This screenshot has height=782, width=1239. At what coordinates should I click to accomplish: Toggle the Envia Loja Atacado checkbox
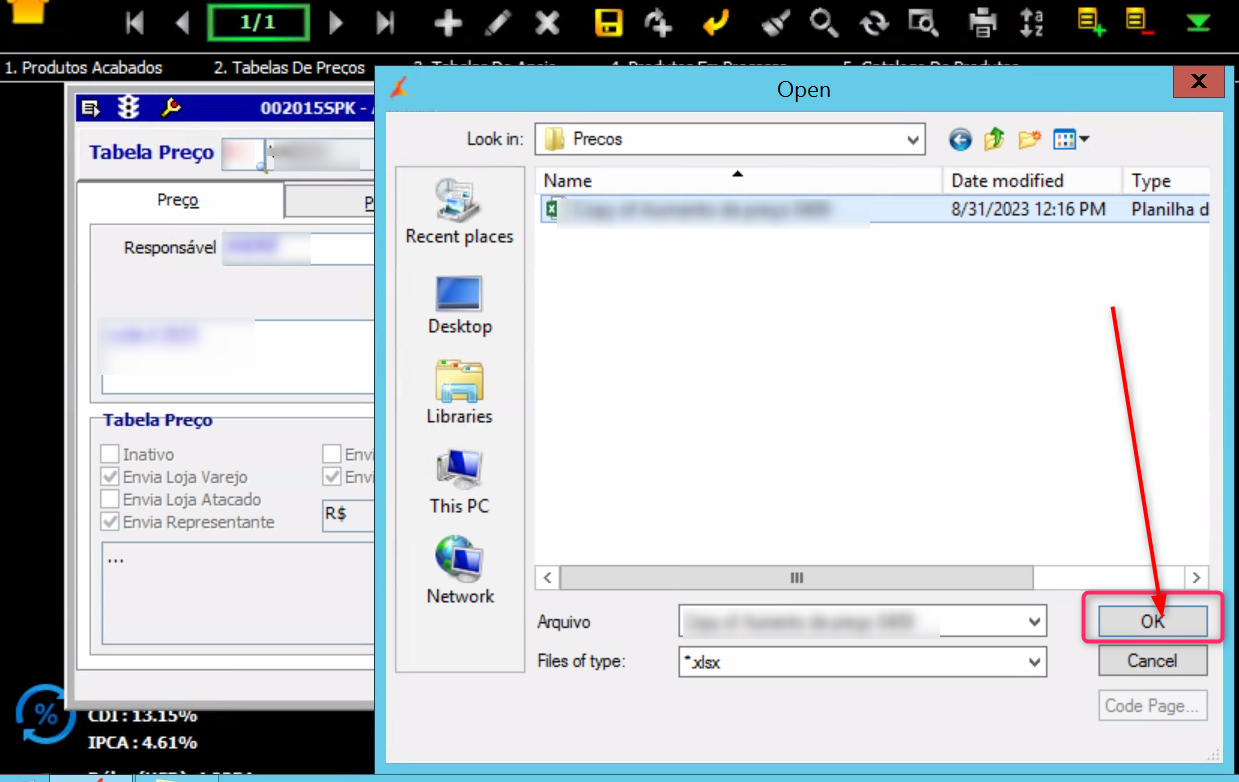pos(110,499)
